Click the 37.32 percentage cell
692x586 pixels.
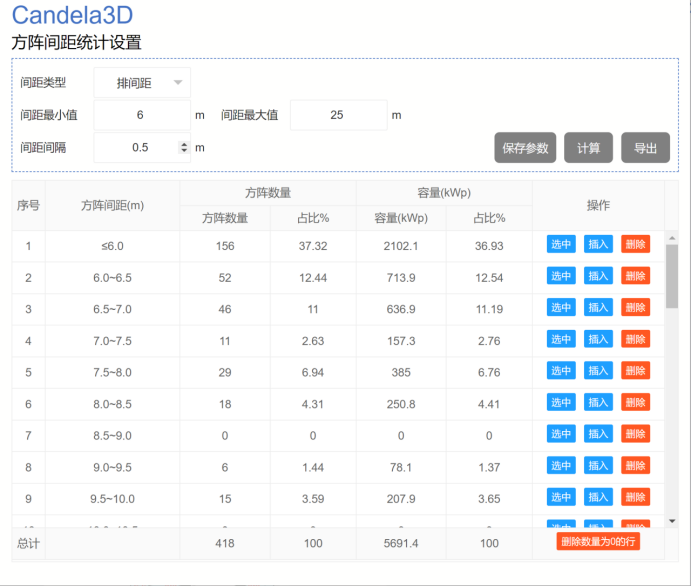coord(313,246)
